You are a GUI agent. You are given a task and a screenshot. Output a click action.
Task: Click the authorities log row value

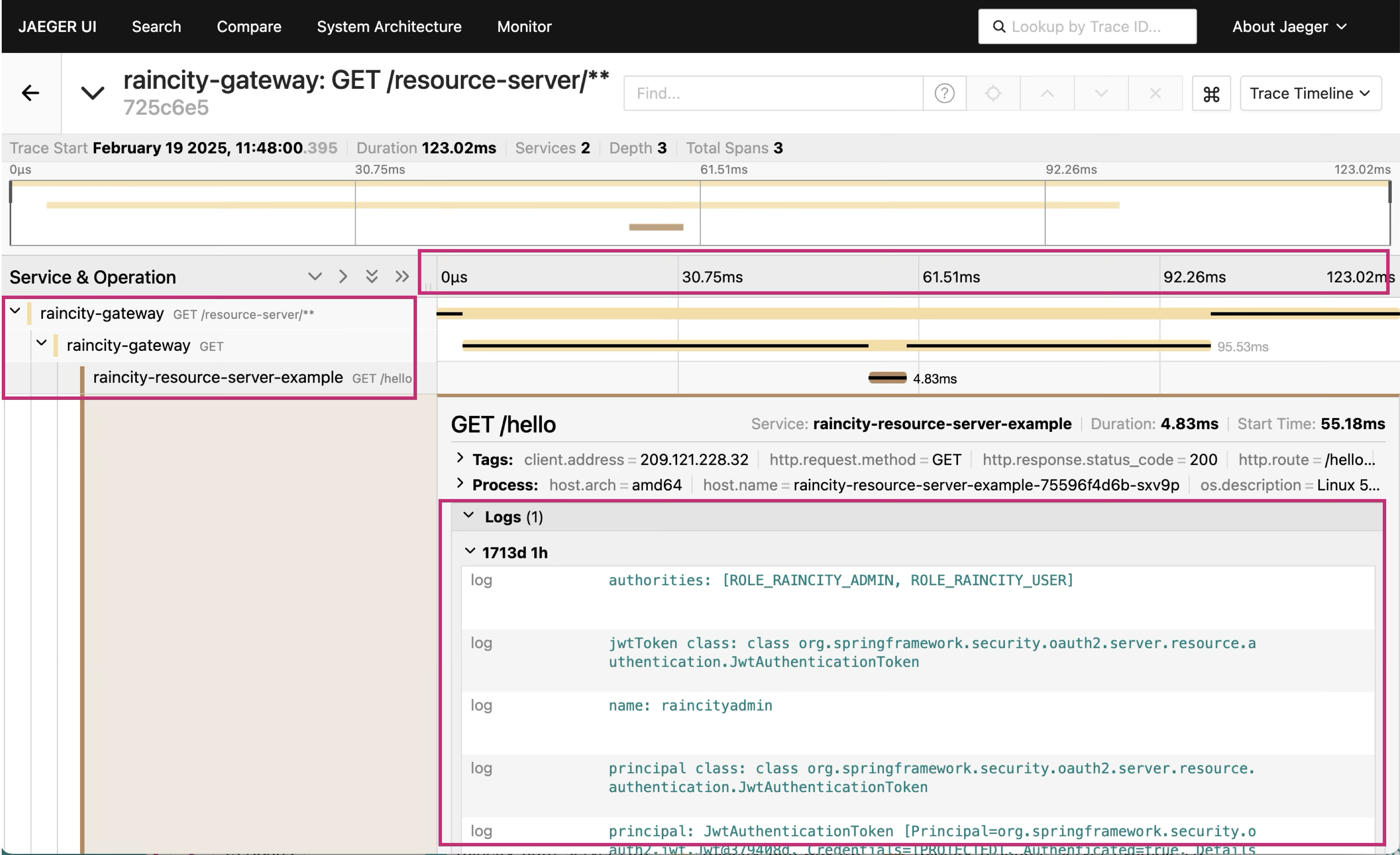pos(841,580)
